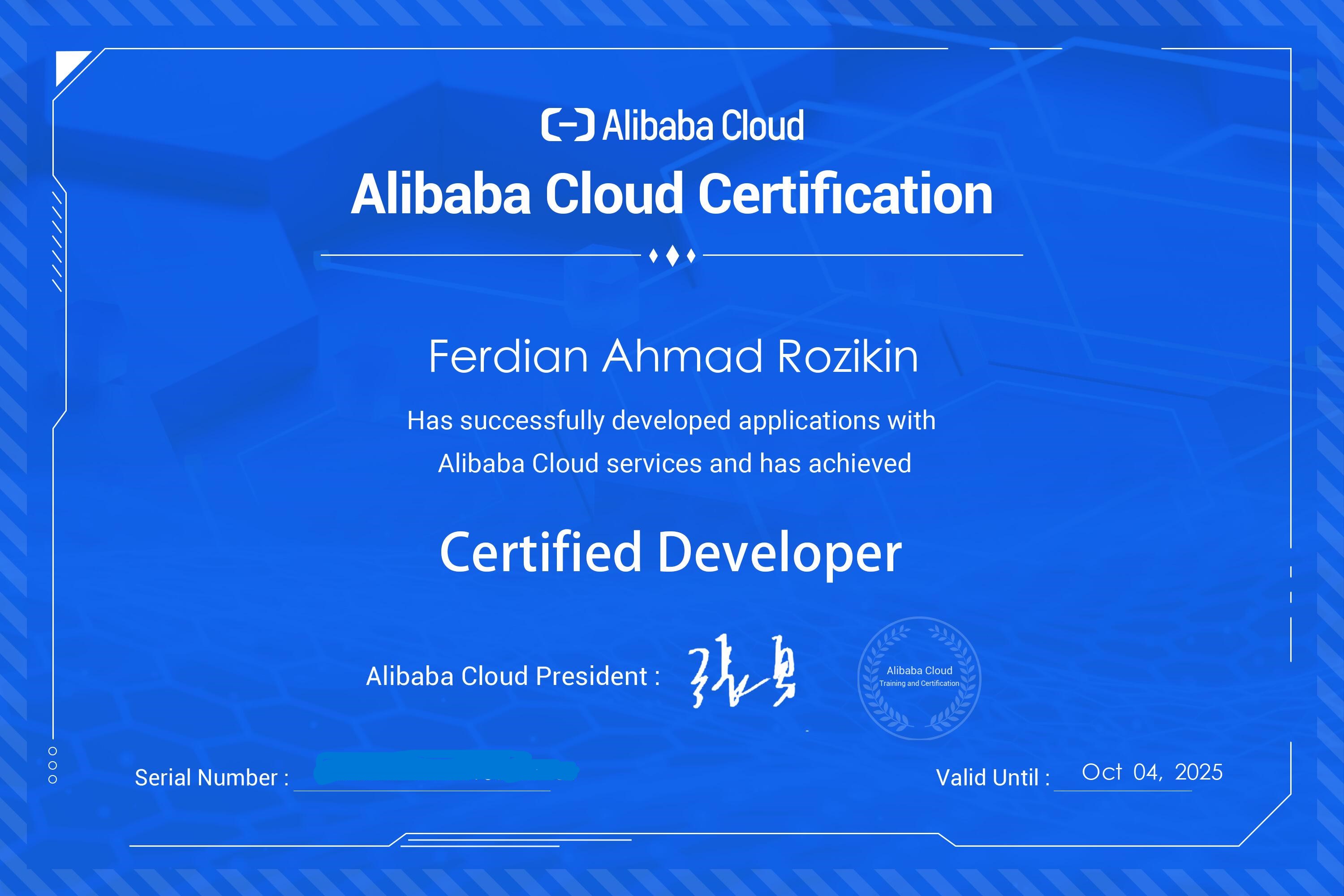Viewport: 1344px width, 896px height.
Task: Click the Alibaba Cloud logo wordmark
Action: [x=703, y=125]
